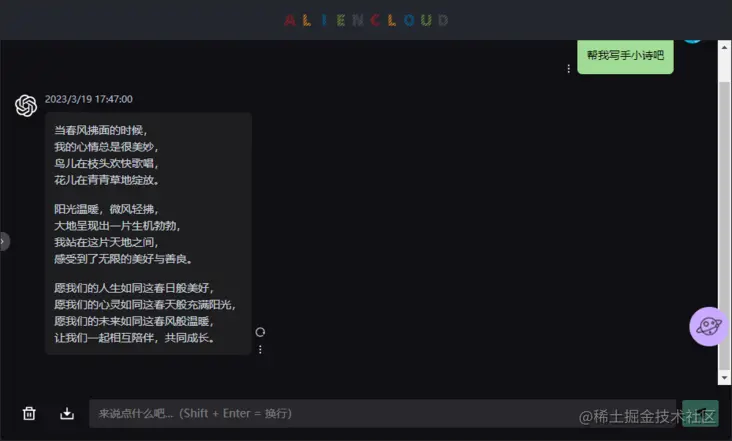
Task: Focus the '来说点什么吧...' message input field
Action: tap(382, 413)
